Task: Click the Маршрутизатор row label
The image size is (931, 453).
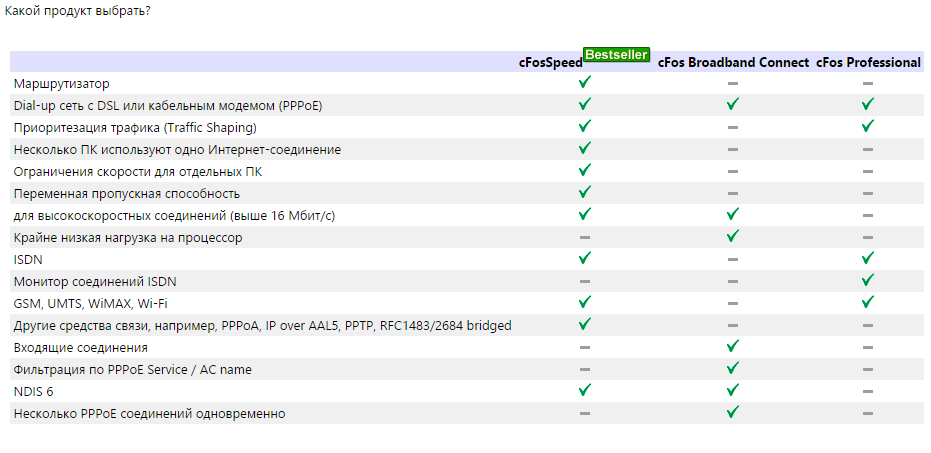Action: tap(62, 84)
